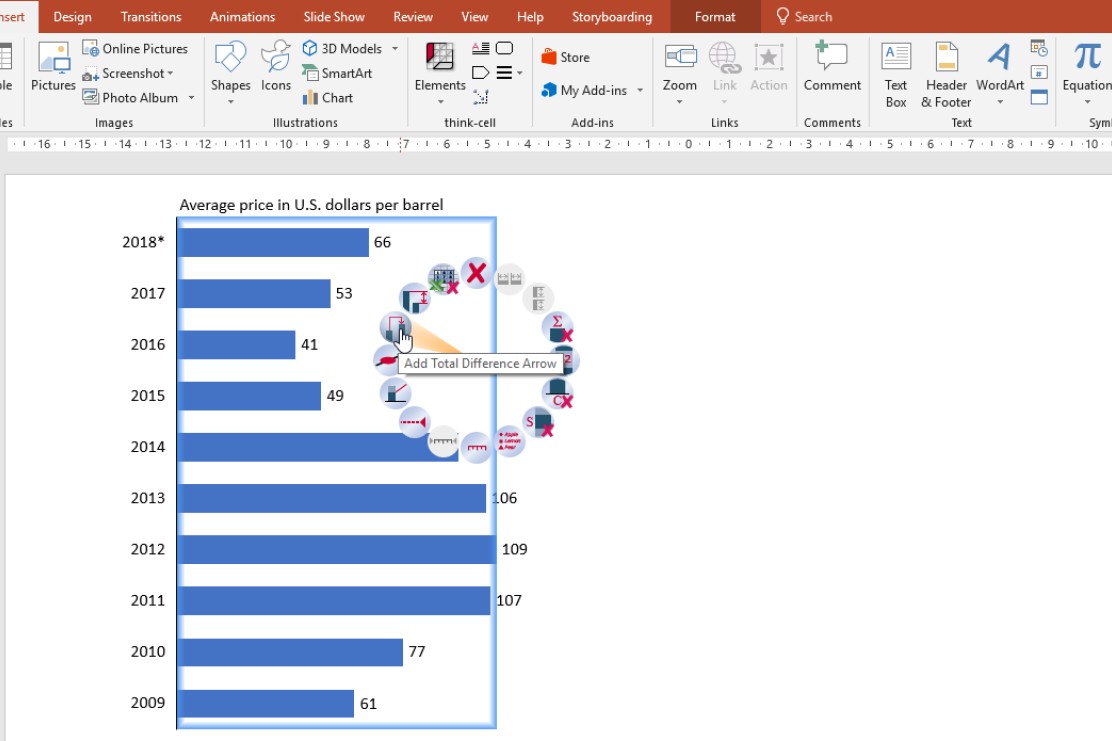
Task: Click the Object icon in Text group
Action: (x=1039, y=97)
